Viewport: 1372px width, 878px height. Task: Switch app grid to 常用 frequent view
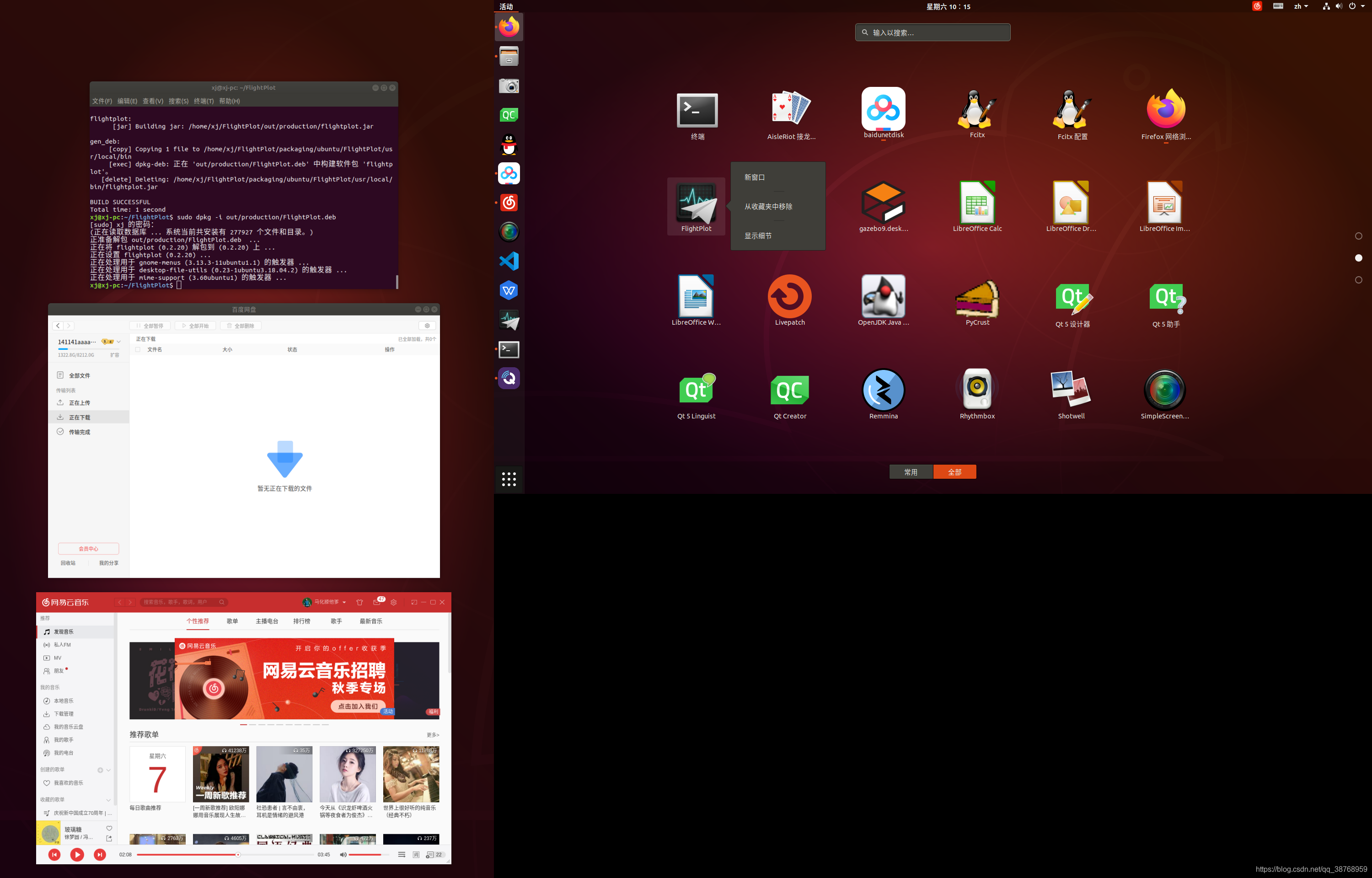[x=910, y=472]
